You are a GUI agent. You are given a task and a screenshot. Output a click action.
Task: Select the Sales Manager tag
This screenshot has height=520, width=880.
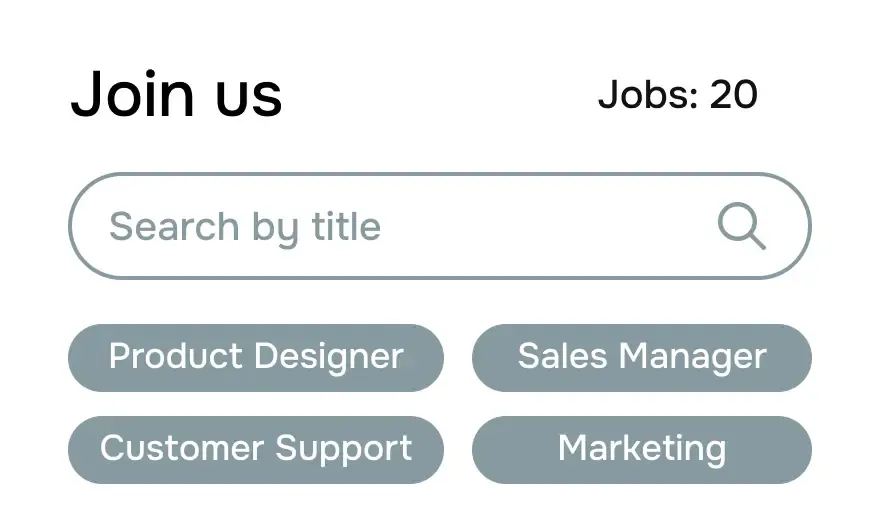coord(641,357)
